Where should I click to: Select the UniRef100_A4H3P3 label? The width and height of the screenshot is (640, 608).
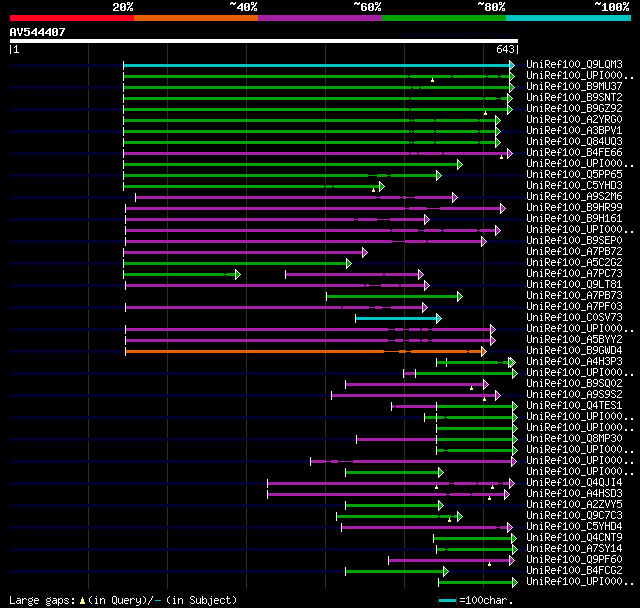tap(574, 362)
